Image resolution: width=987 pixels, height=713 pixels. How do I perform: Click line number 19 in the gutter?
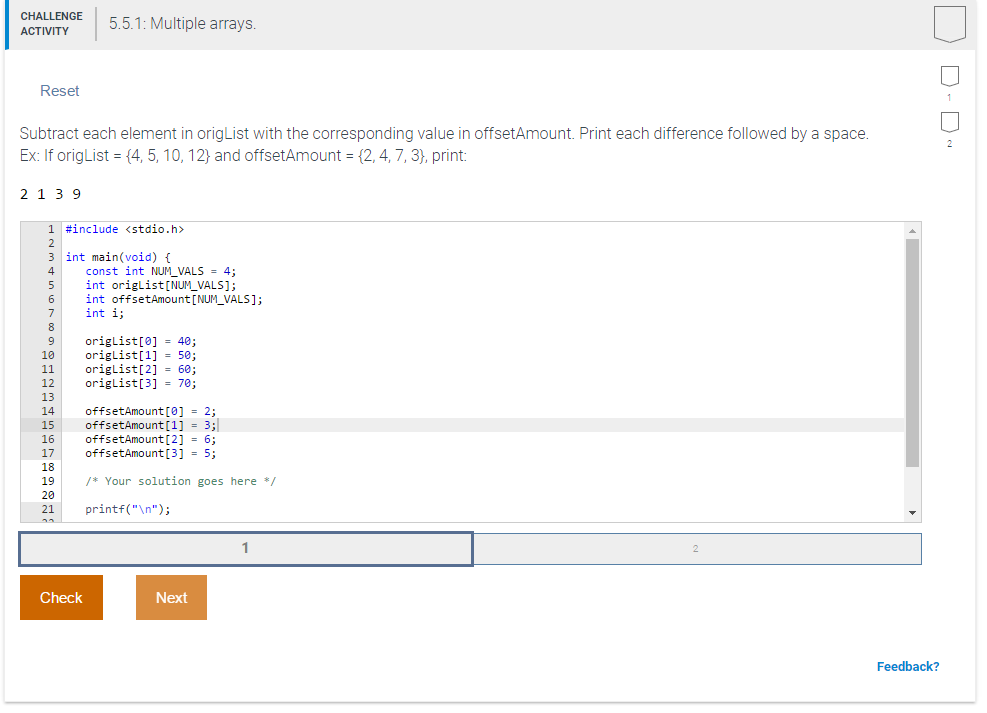48,481
